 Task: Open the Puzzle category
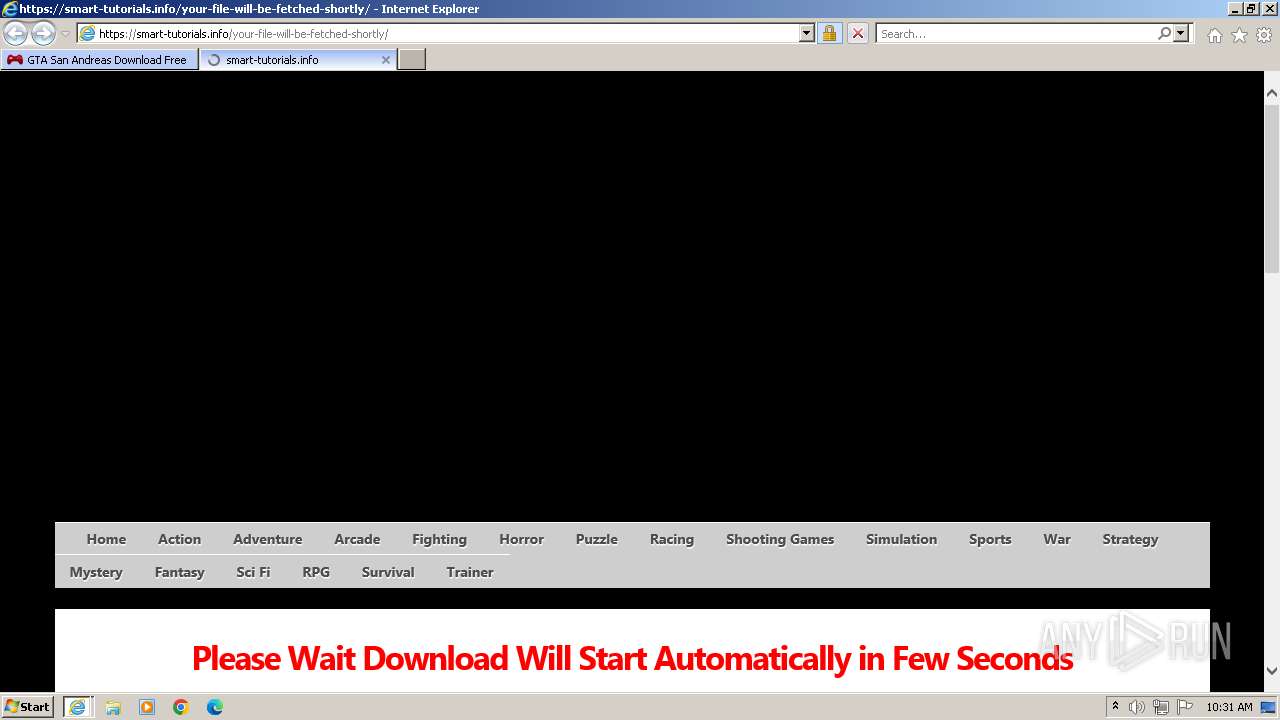(x=597, y=539)
